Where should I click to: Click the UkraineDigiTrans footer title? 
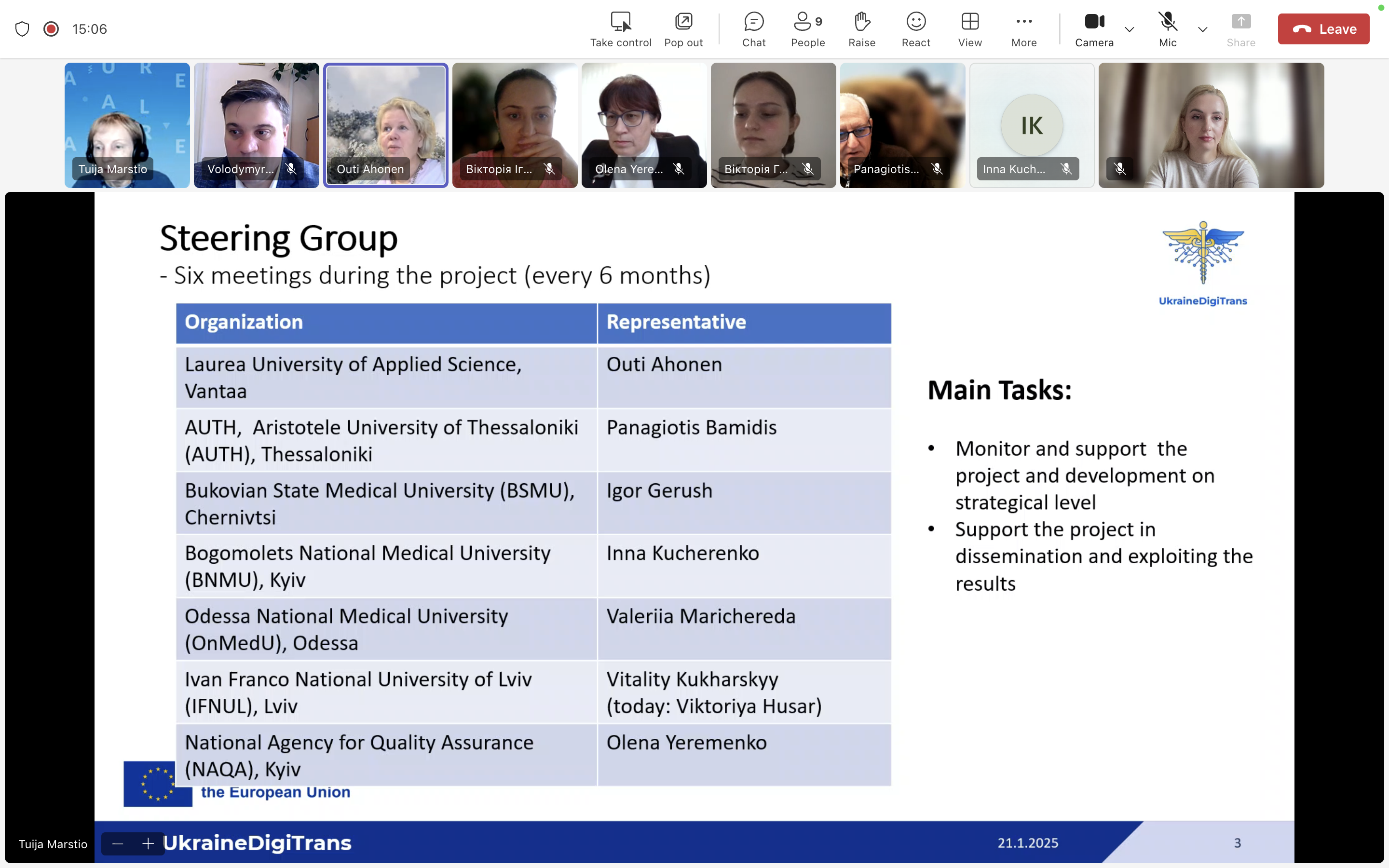(257, 843)
